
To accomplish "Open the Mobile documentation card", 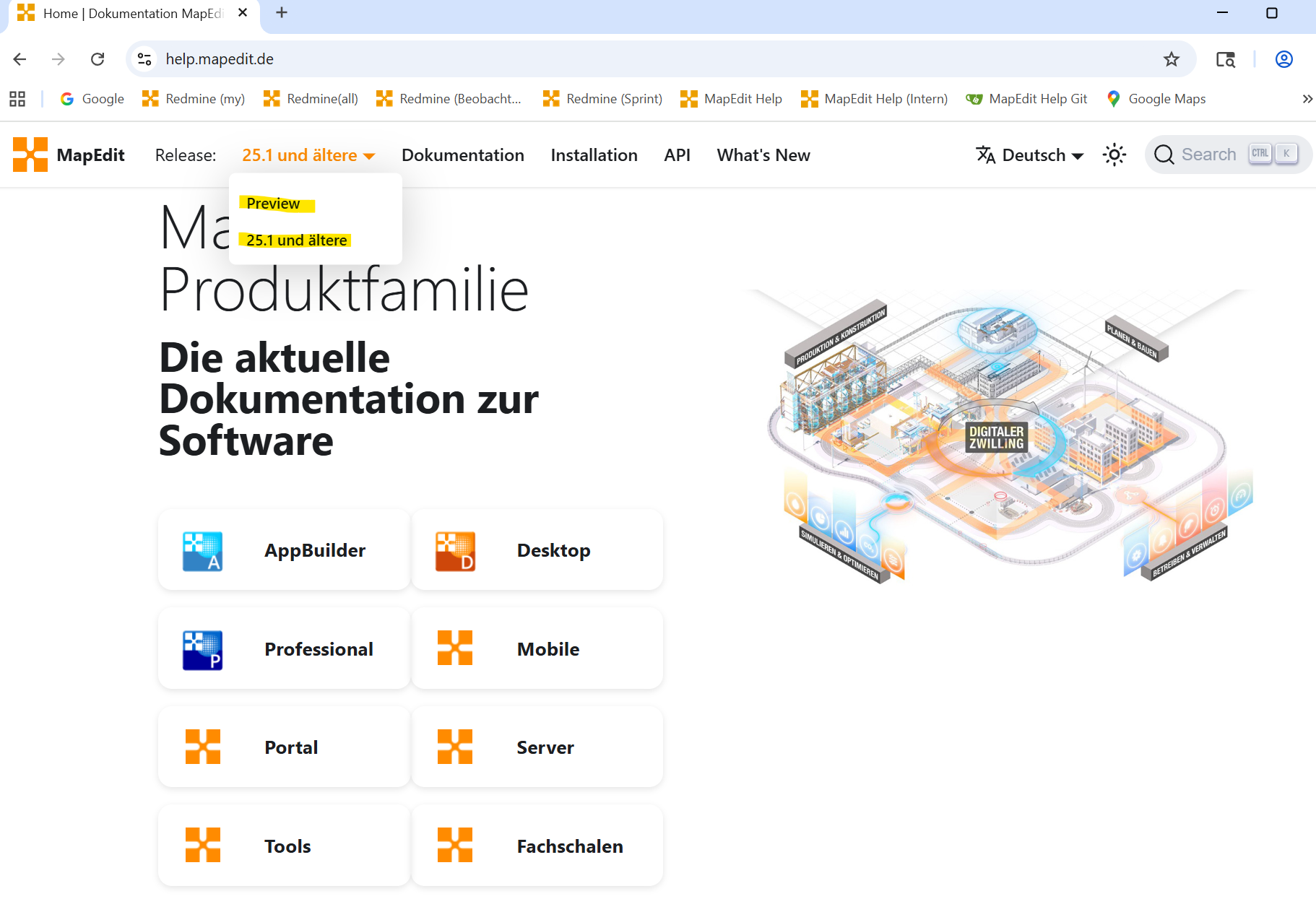I will tap(537, 648).
